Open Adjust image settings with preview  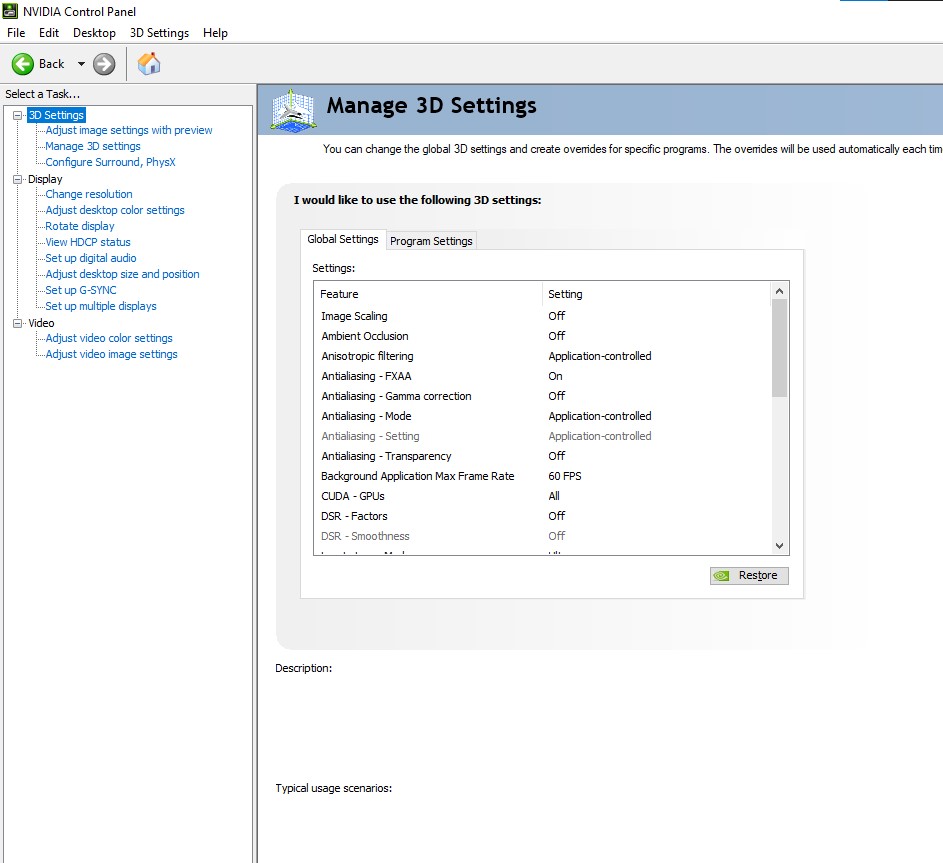[x=129, y=130]
